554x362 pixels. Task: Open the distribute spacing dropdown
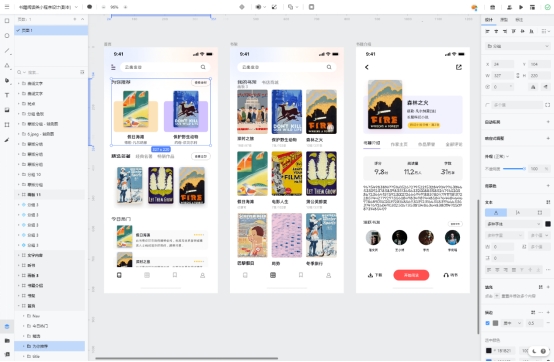click(x=546, y=31)
